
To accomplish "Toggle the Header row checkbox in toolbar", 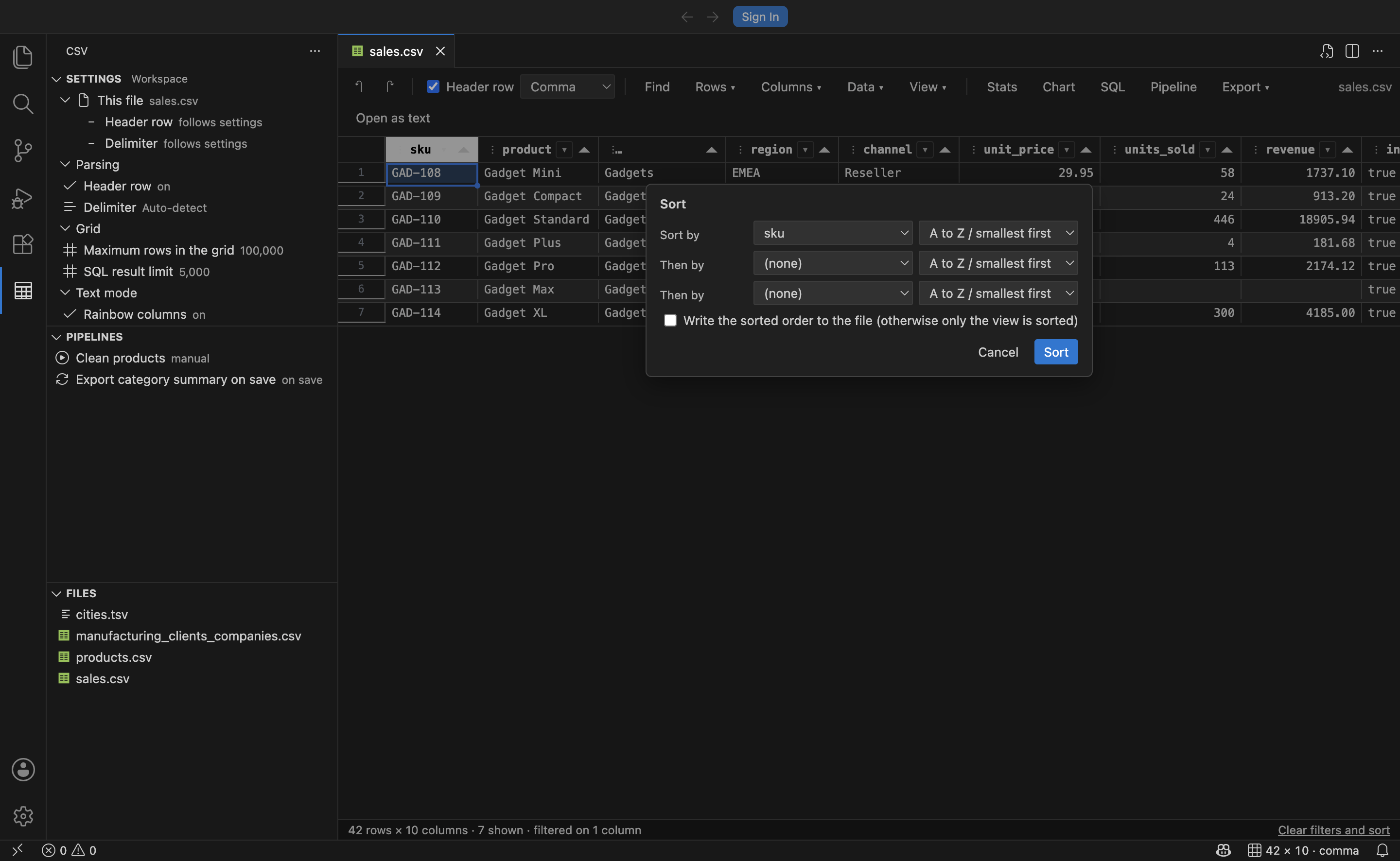I will (x=433, y=86).
